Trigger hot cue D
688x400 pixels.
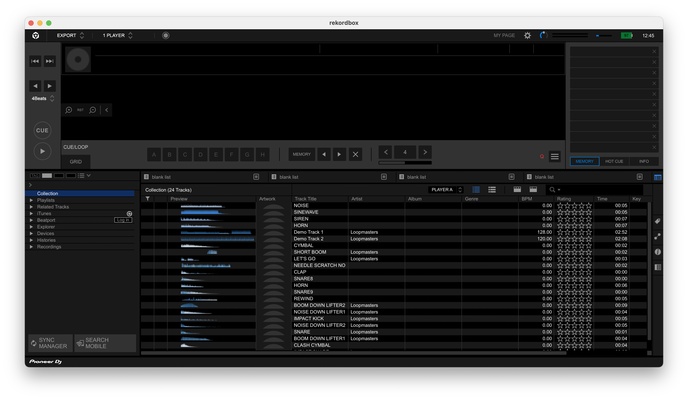[200, 154]
